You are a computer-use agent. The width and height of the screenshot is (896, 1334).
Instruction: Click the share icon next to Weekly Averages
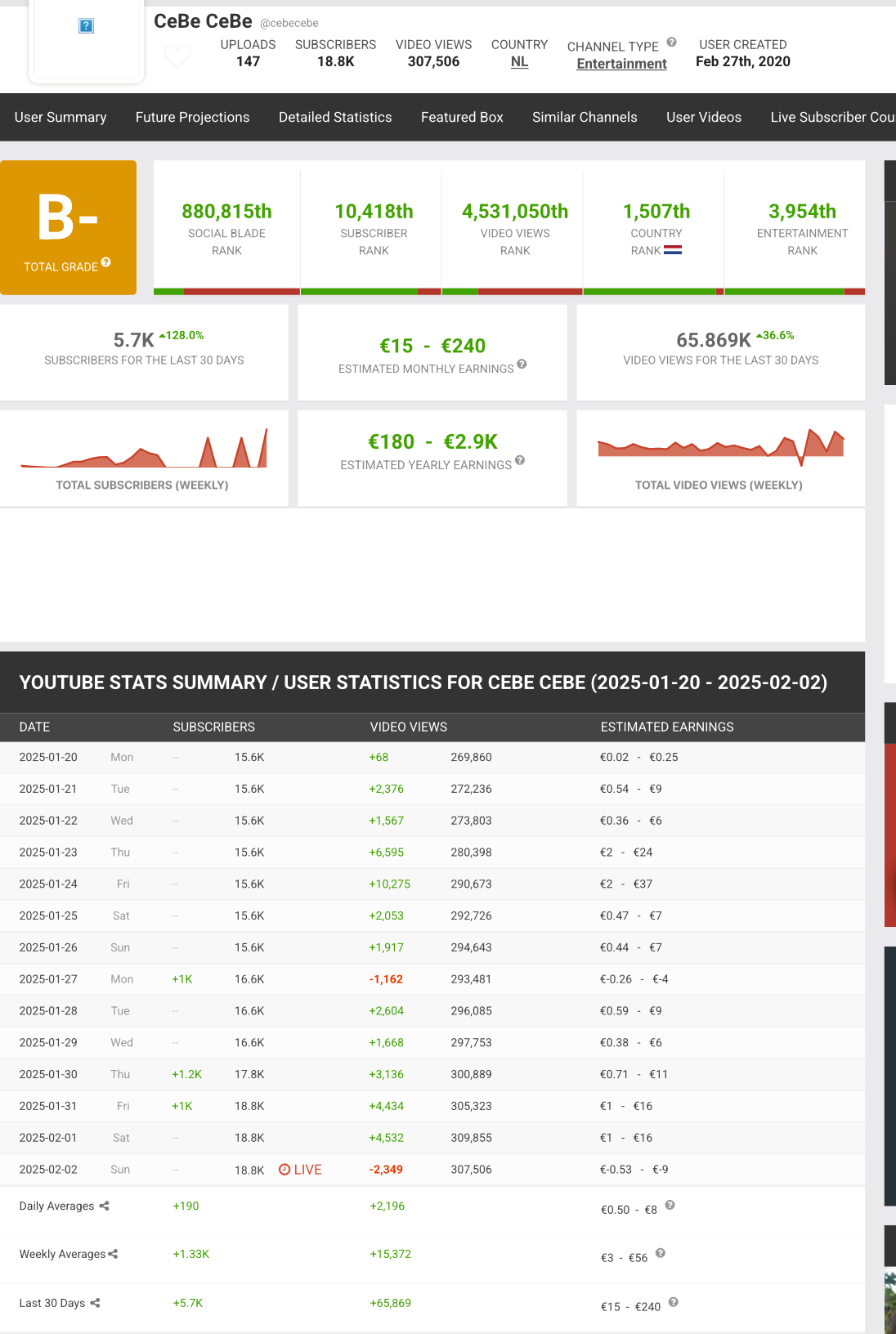point(114,1254)
